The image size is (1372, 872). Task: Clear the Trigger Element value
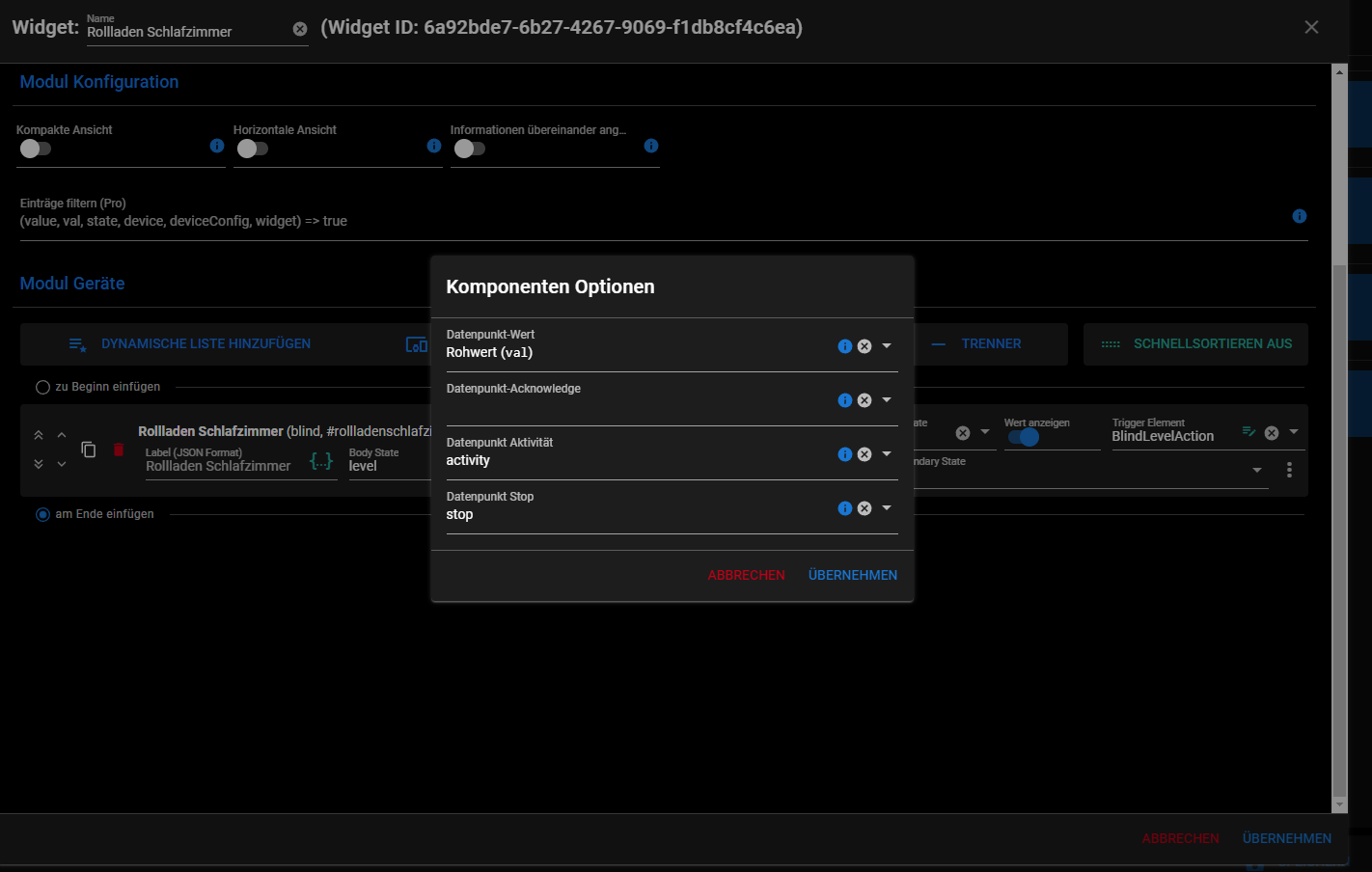1272,433
